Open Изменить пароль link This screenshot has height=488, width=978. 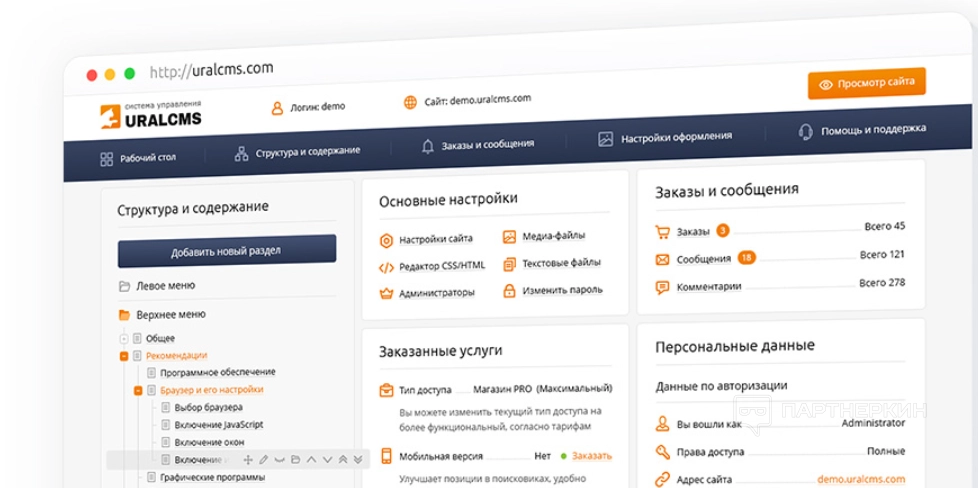coord(563,290)
